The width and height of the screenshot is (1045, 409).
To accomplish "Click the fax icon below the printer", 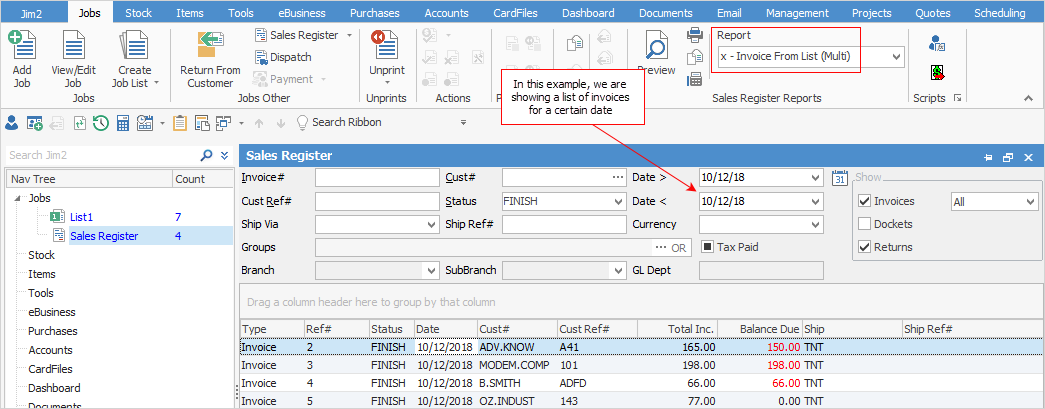I will (695, 79).
